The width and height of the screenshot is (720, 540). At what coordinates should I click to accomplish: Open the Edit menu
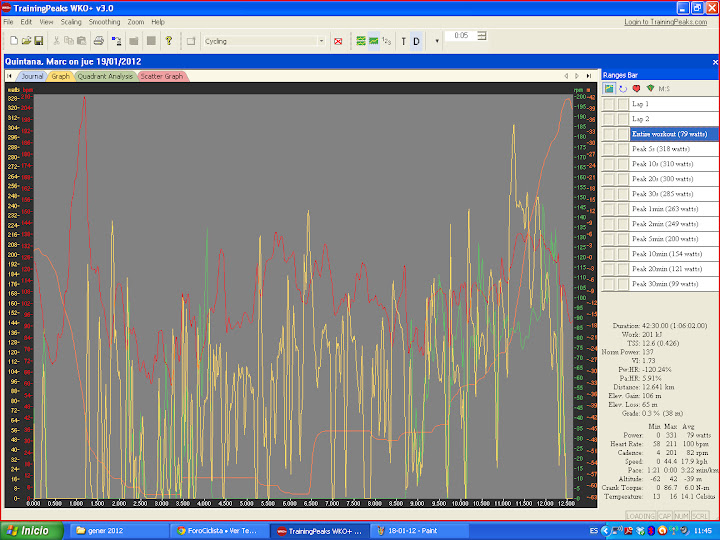[x=26, y=22]
